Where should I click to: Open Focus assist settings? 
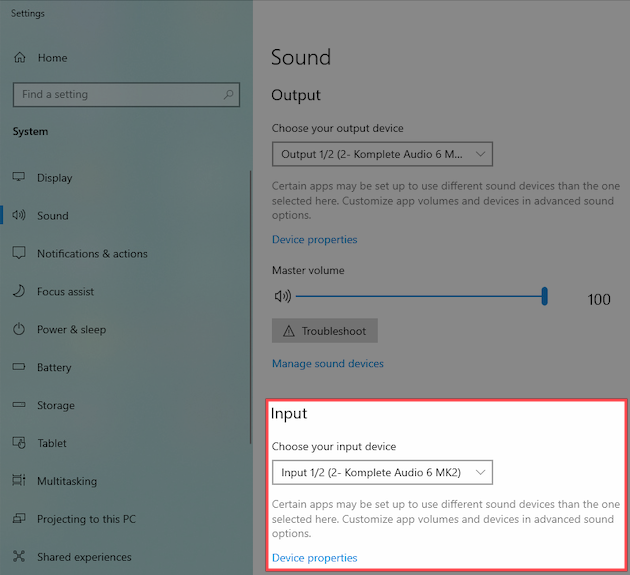tap(65, 291)
